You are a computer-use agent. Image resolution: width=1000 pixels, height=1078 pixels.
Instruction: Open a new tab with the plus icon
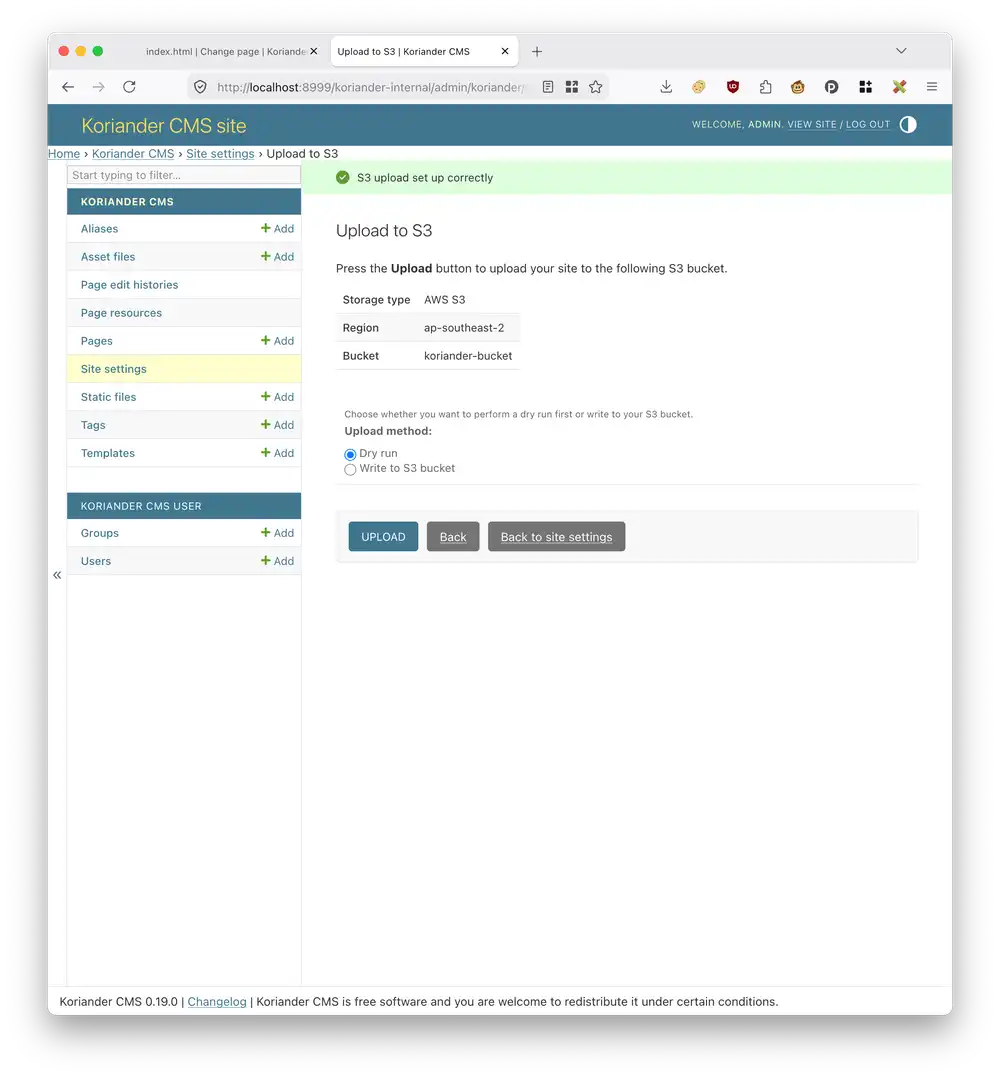pos(537,52)
